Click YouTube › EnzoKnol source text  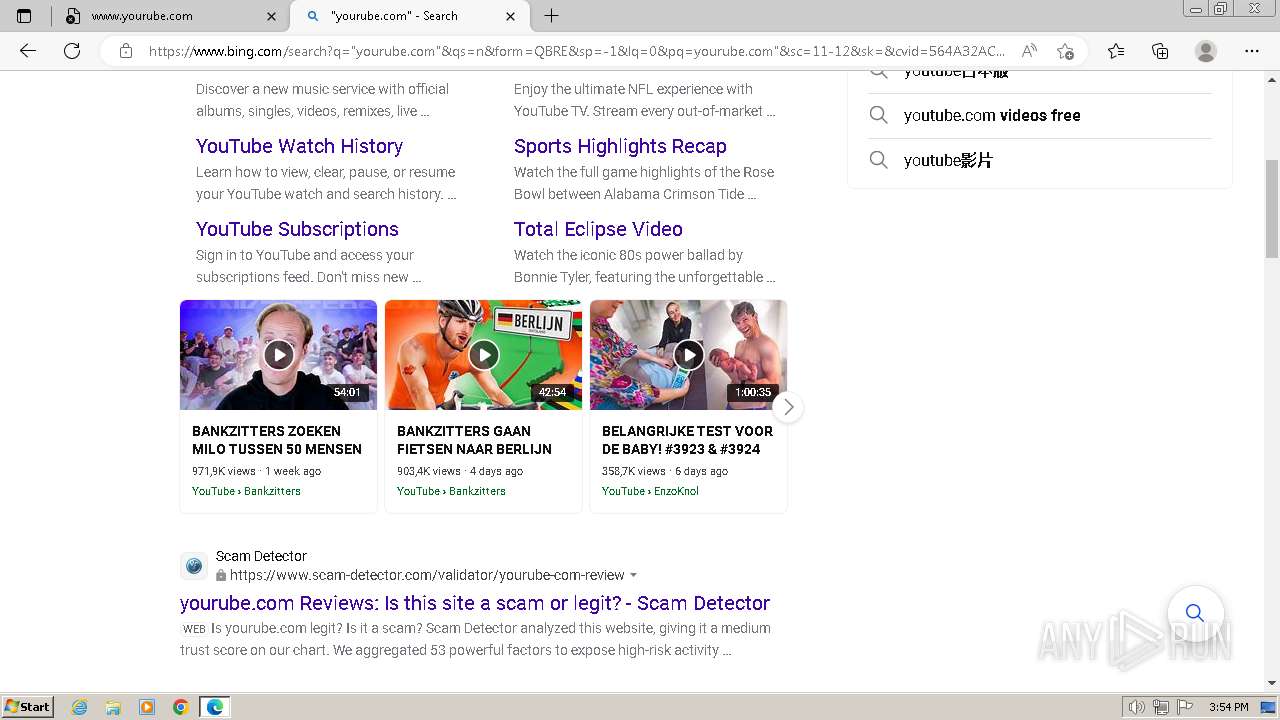point(650,491)
